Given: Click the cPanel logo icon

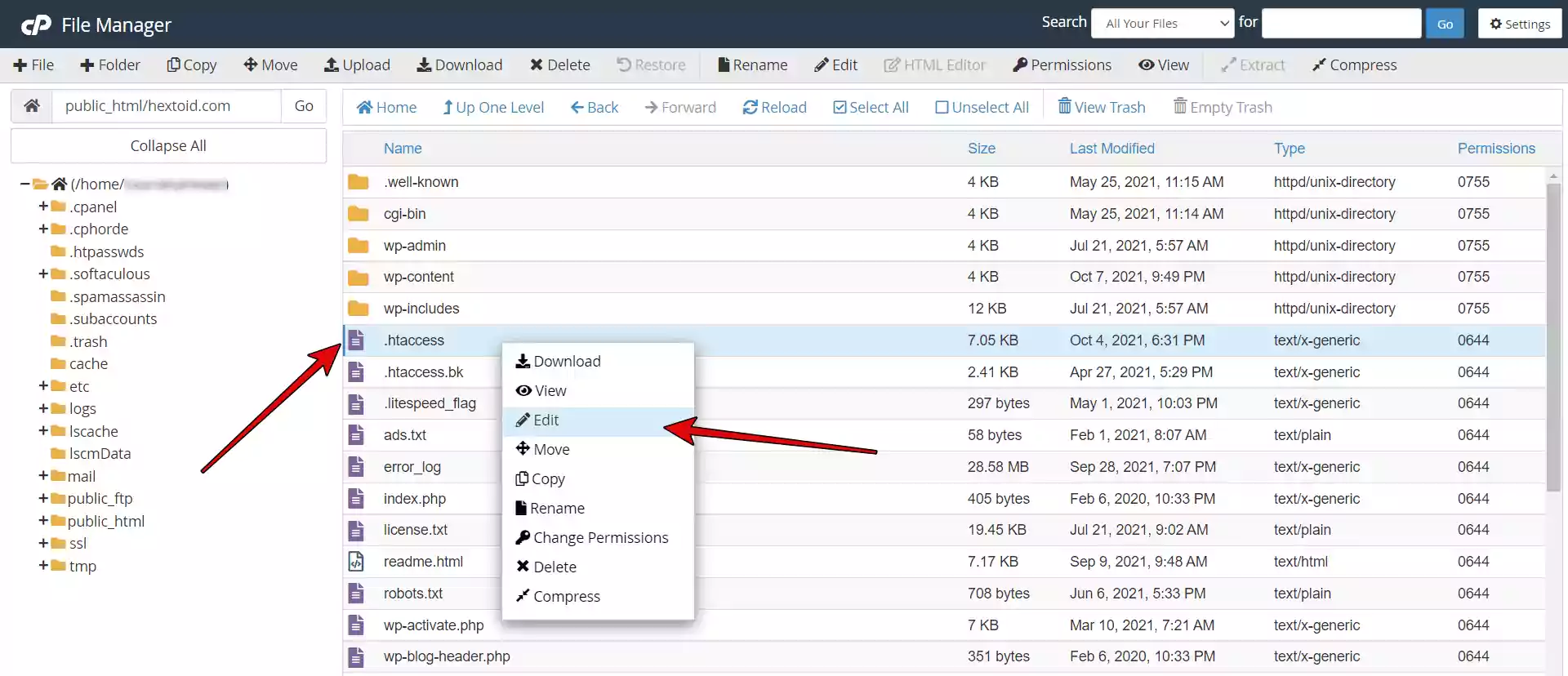Looking at the screenshot, I should coord(36,25).
